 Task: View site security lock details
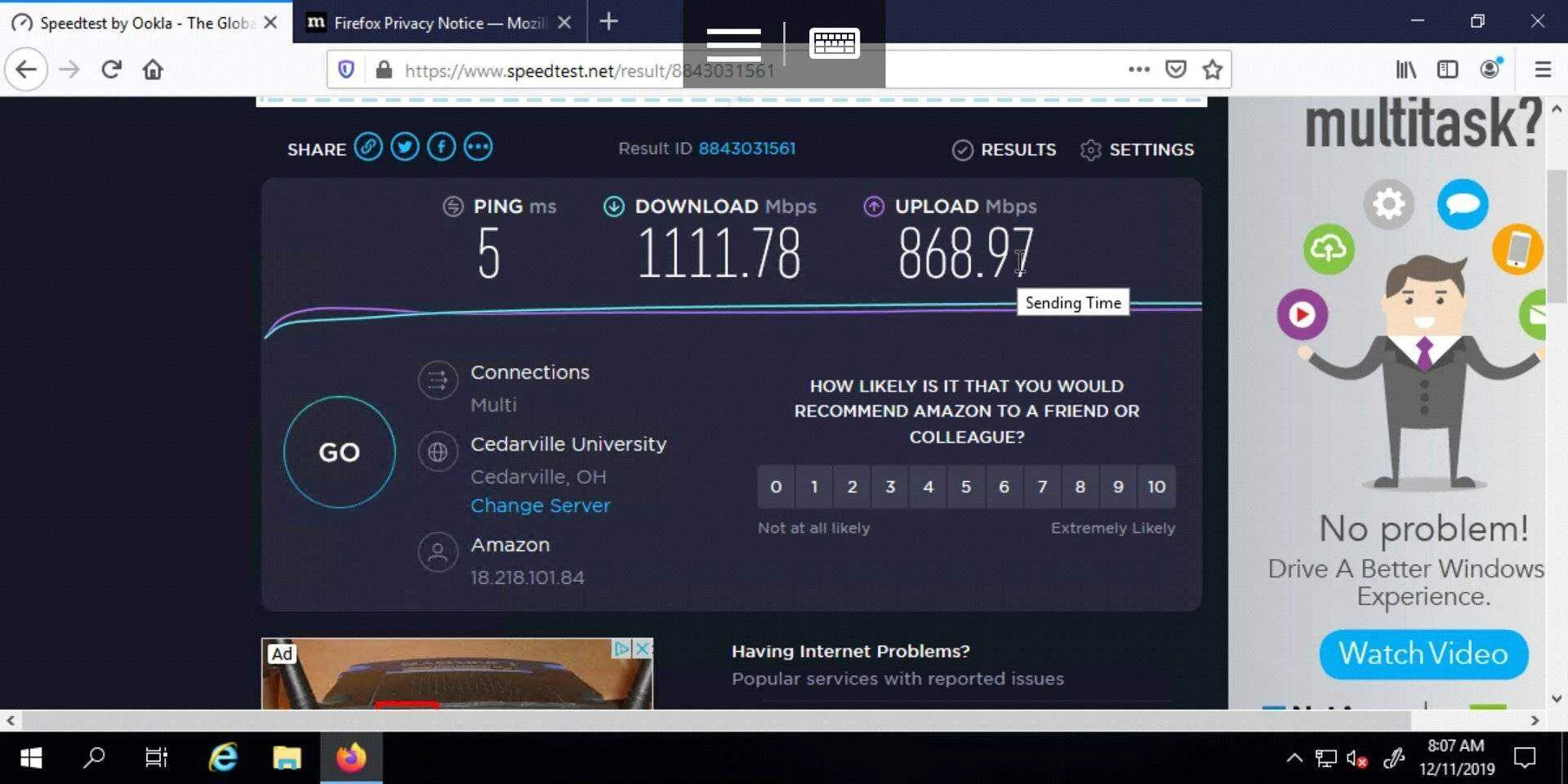tap(384, 70)
